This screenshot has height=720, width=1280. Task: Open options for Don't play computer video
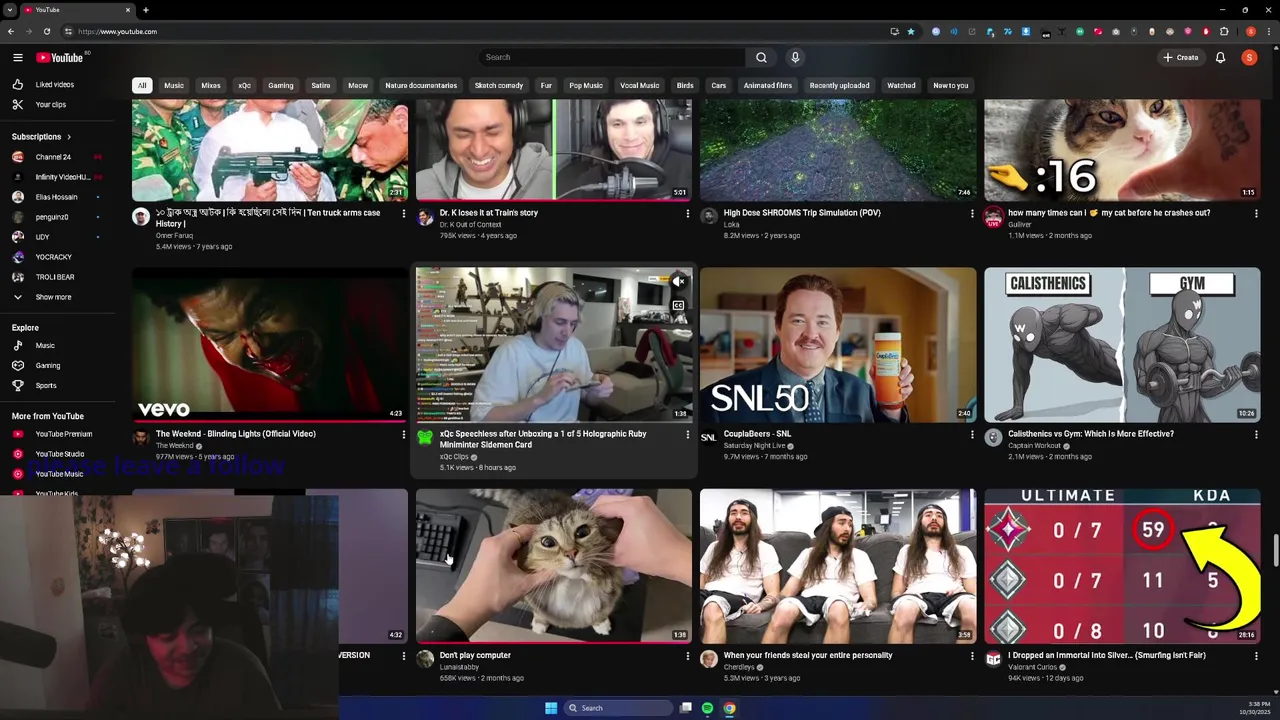coord(687,656)
